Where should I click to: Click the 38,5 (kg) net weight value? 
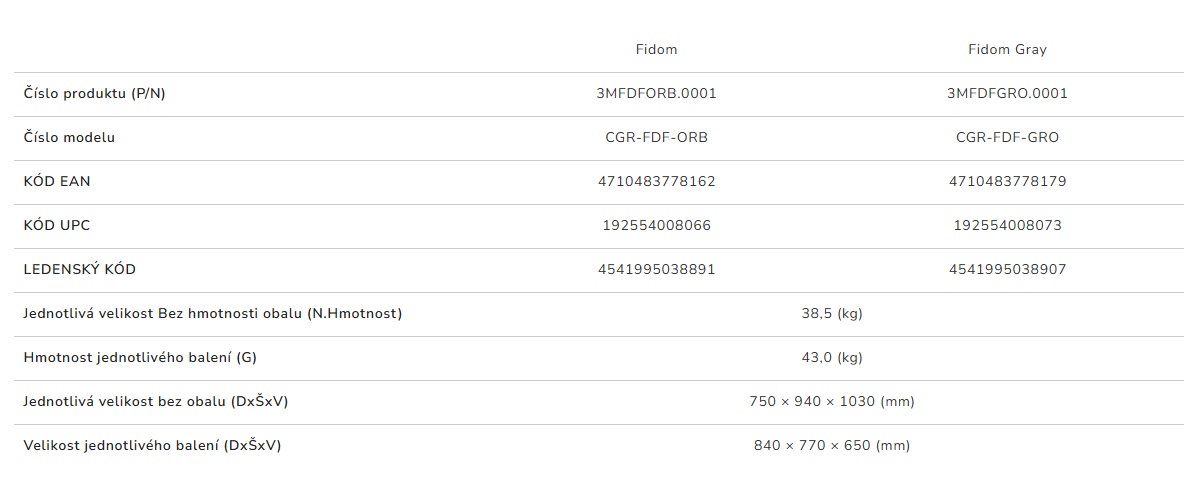tap(831, 314)
